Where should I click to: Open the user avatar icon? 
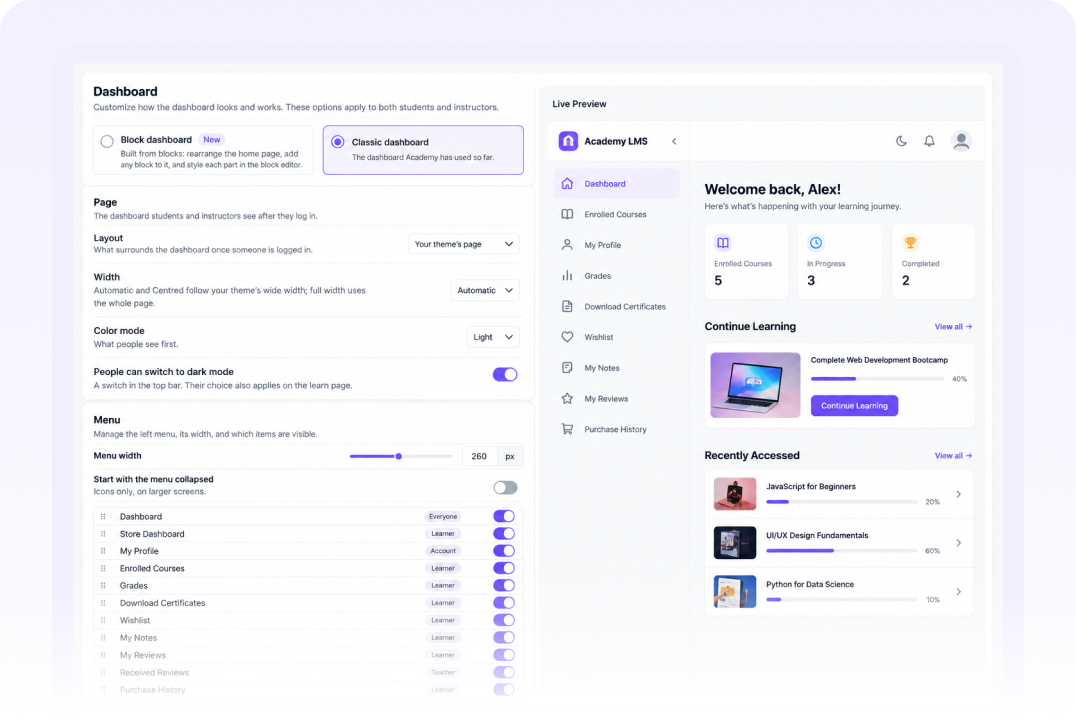(x=961, y=141)
